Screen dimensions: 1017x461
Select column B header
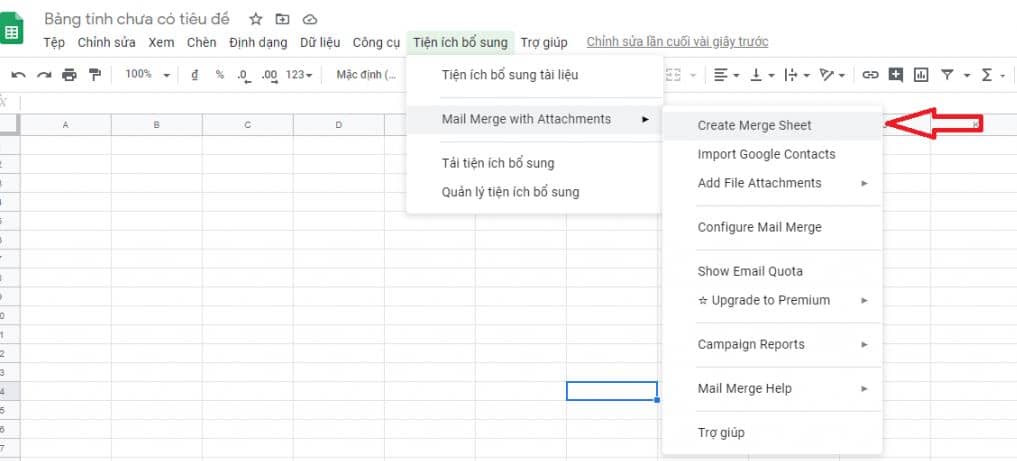point(156,124)
